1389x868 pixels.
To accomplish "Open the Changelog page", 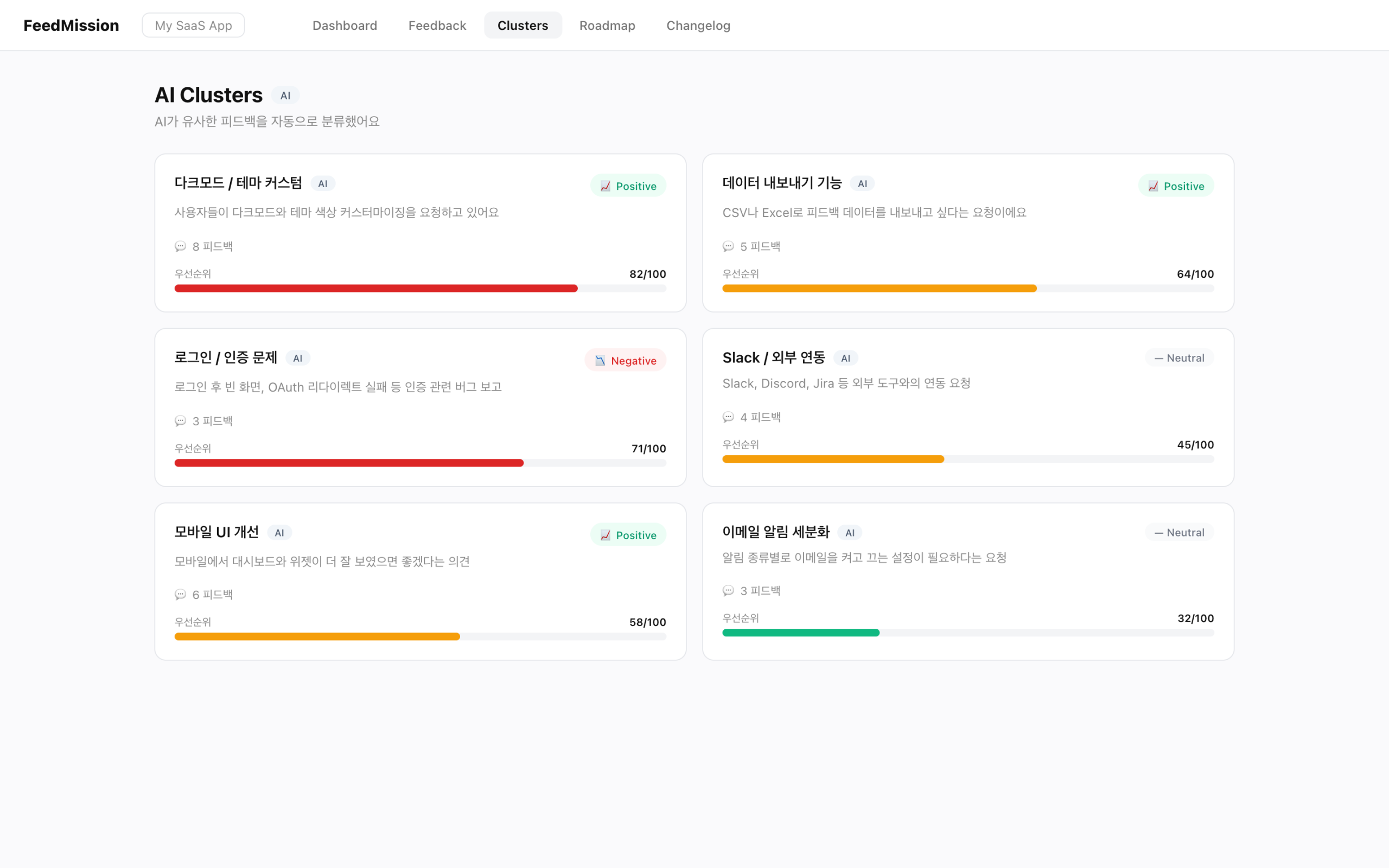I will point(698,25).
